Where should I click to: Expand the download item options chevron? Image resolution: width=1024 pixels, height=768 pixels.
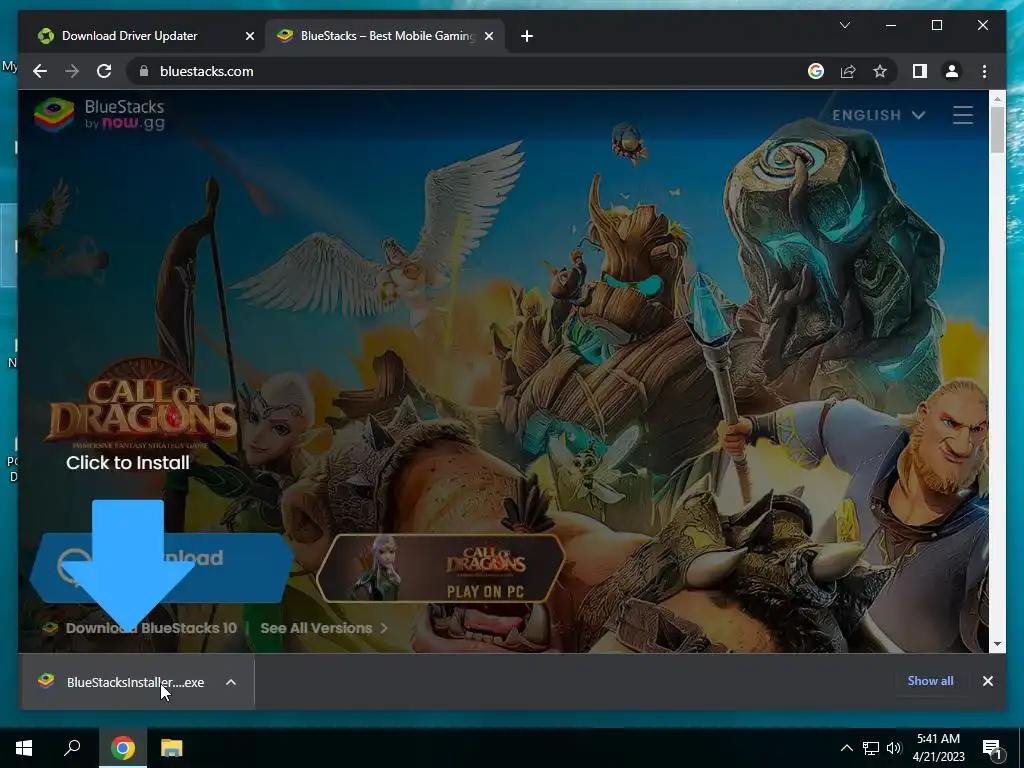coord(231,682)
